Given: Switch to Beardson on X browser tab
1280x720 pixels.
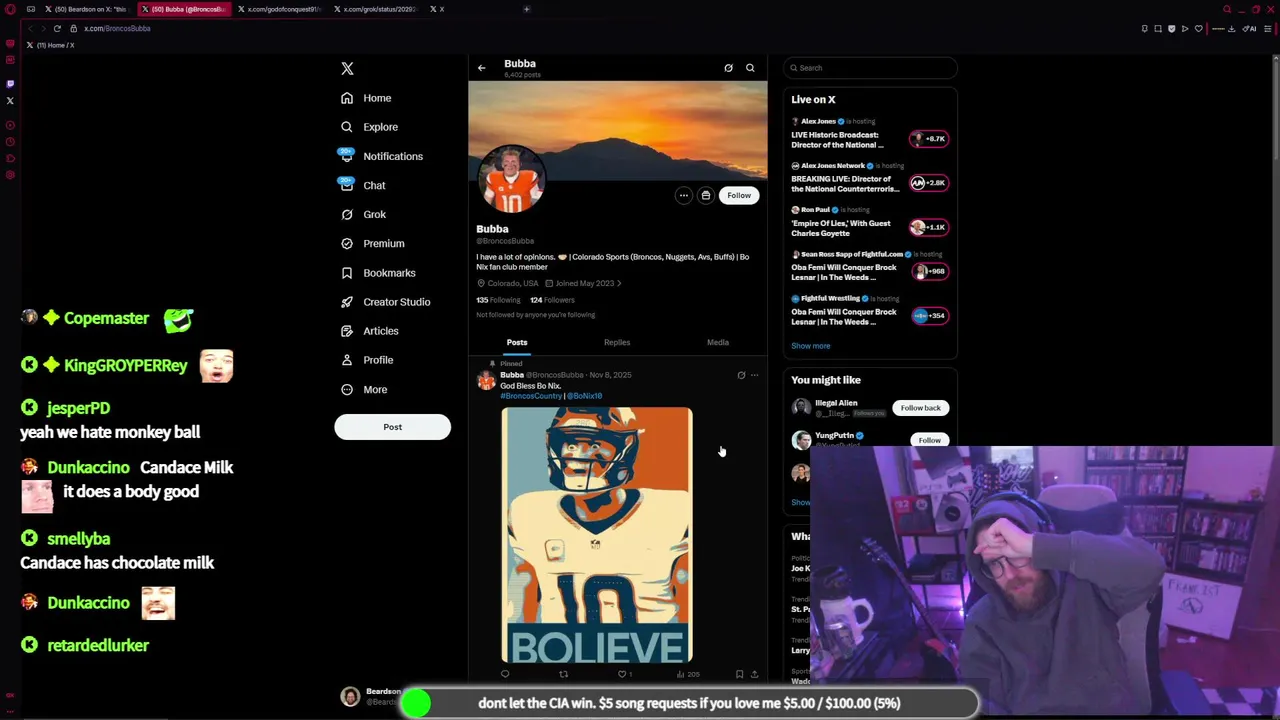Looking at the screenshot, I should click(x=86, y=9).
